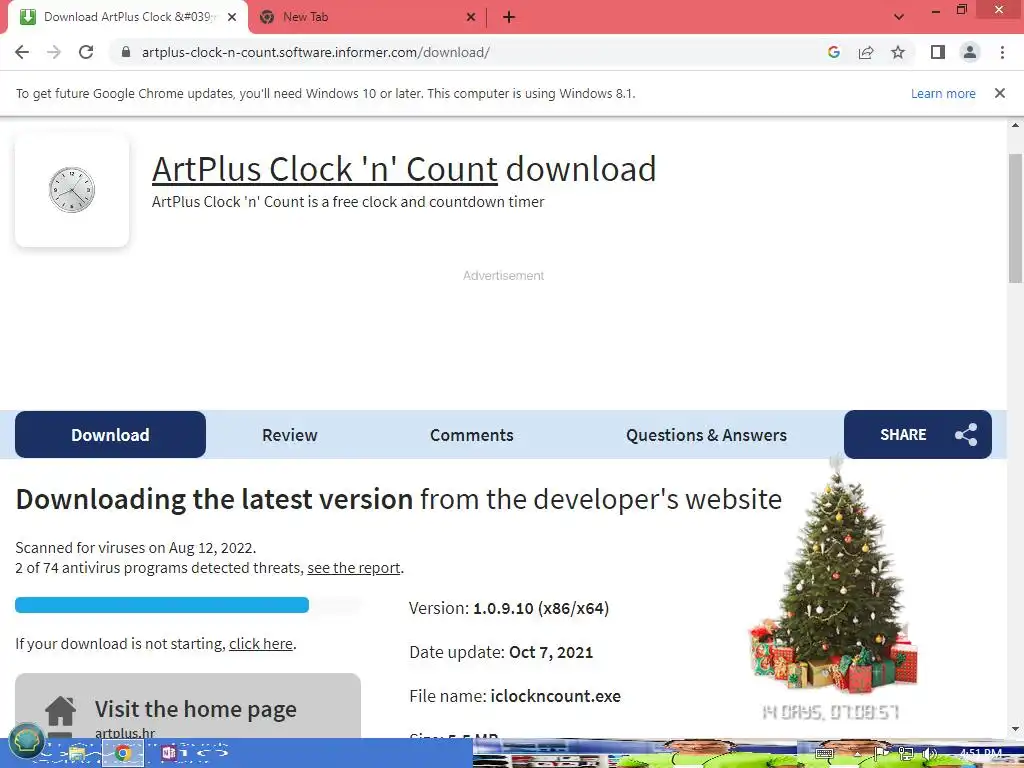Image resolution: width=1024 pixels, height=768 pixels.
Task: Click the share page icon in the toolbar
Action: pos(866,52)
